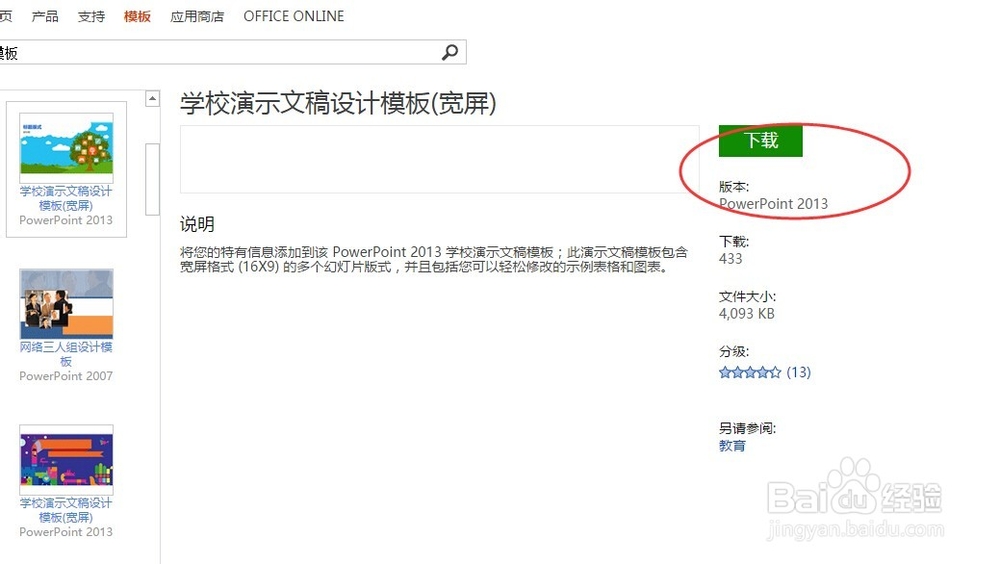Click the PowerPoint 2013 version value under 版本
The width and height of the screenshot is (1000, 564).
click(773, 204)
